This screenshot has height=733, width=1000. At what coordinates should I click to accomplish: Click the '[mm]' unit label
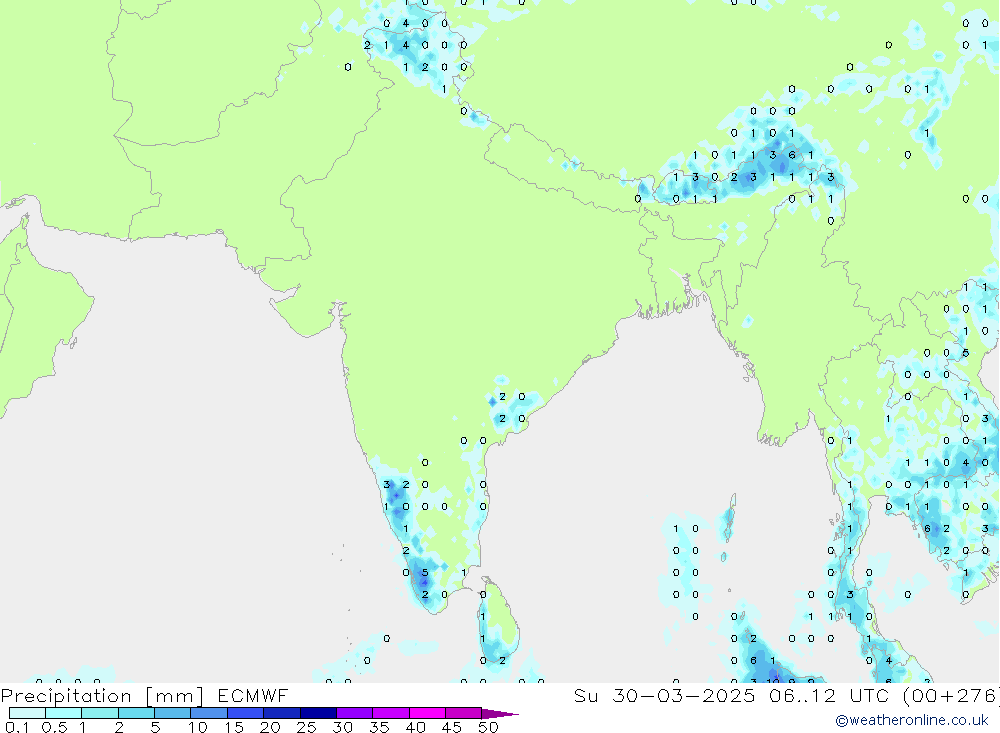pyautogui.click(x=174, y=696)
